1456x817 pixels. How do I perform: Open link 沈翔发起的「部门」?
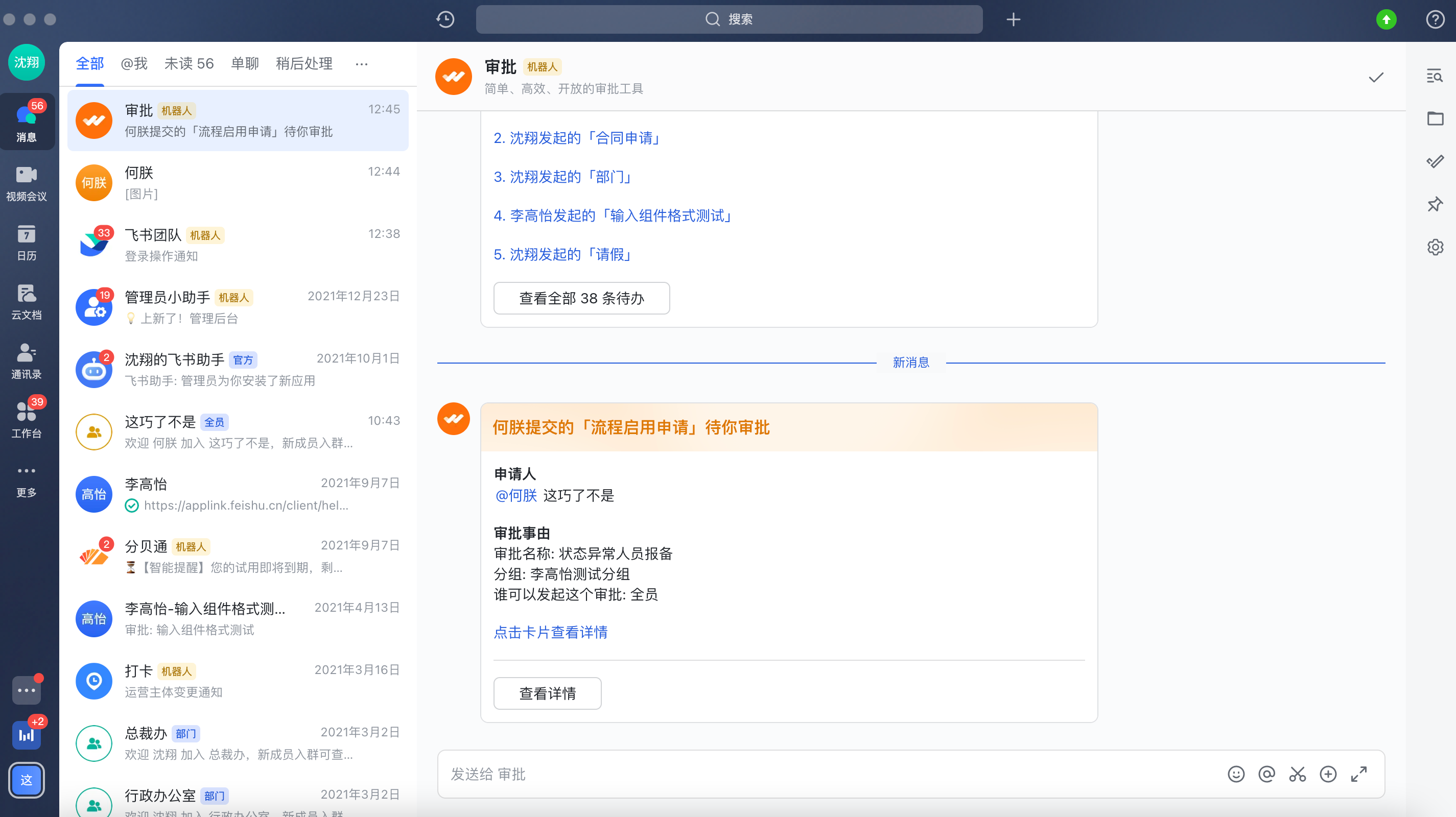pyautogui.click(x=562, y=177)
